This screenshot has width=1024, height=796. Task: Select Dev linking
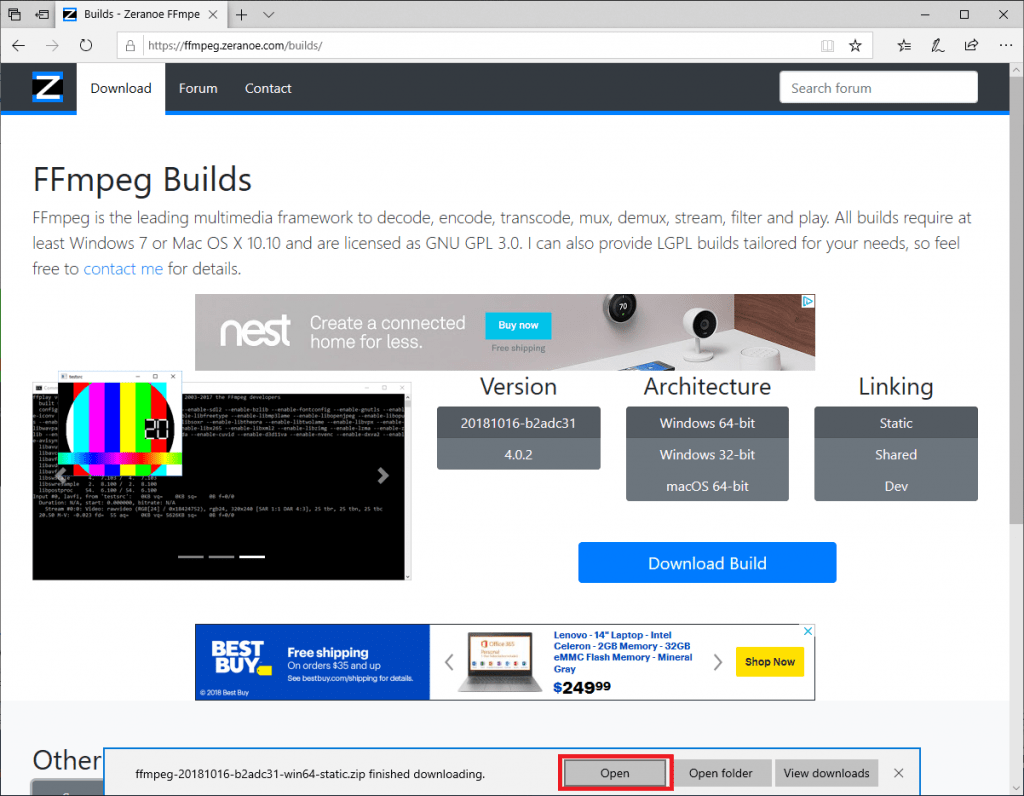[896, 486]
